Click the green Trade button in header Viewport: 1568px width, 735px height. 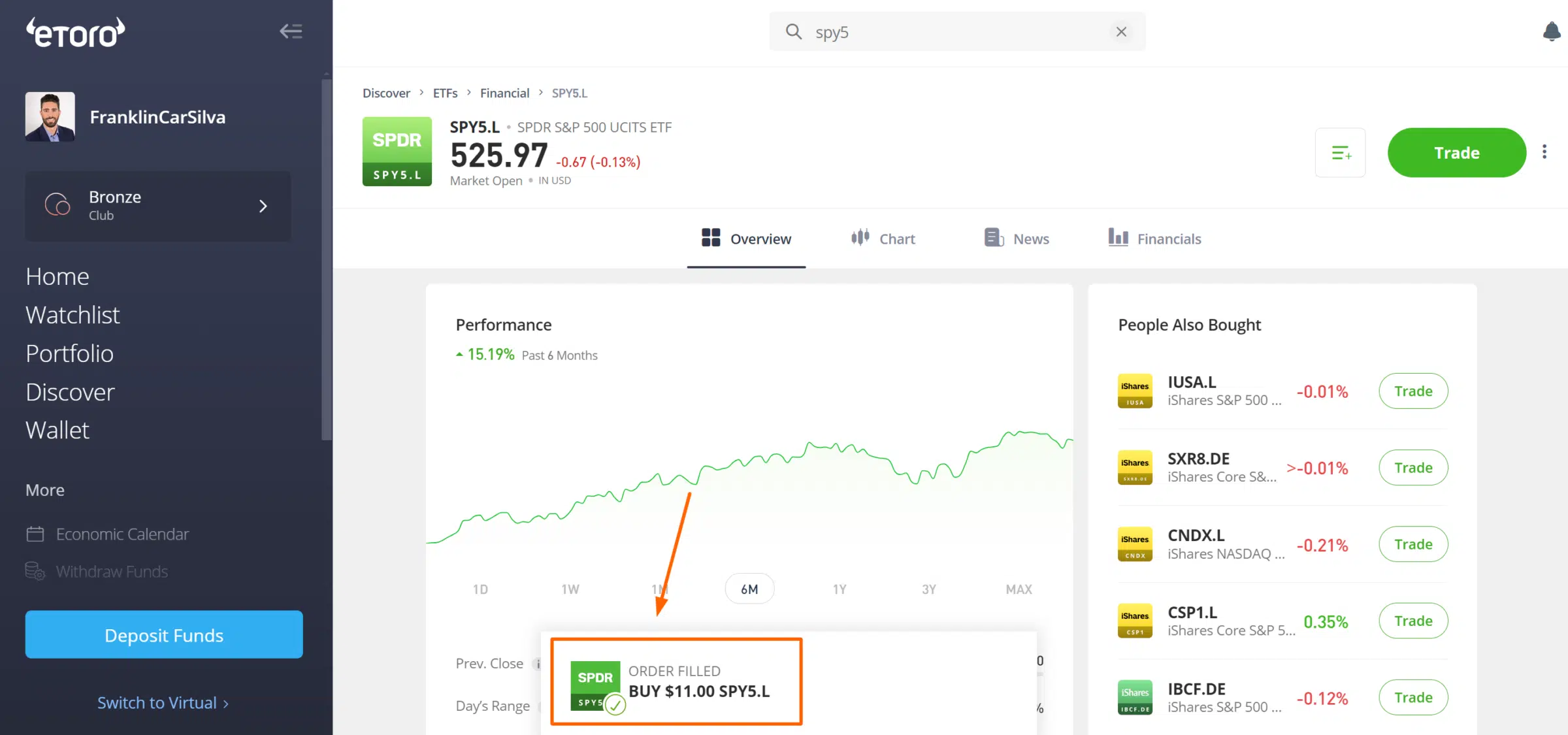coord(1457,153)
